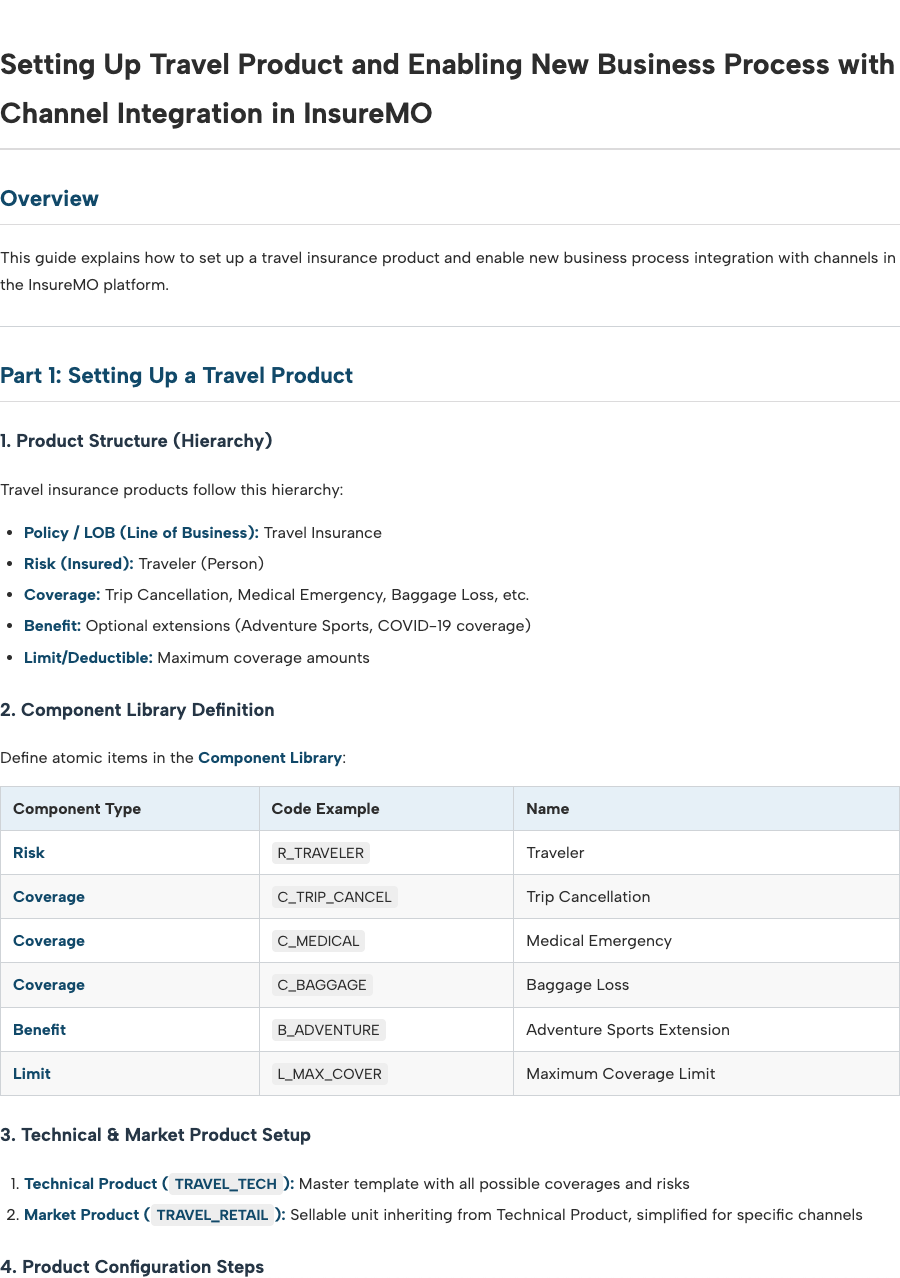Select the R_TRAVELER code cell

tap(321, 852)
